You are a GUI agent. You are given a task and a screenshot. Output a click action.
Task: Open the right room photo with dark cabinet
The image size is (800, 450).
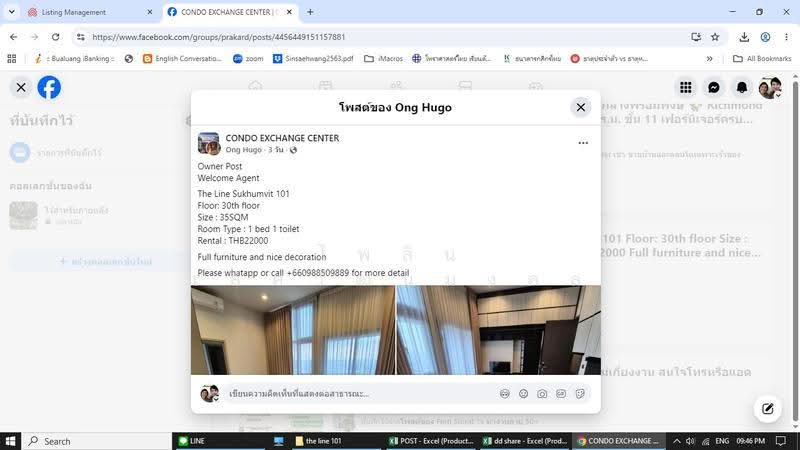[498, 330]
